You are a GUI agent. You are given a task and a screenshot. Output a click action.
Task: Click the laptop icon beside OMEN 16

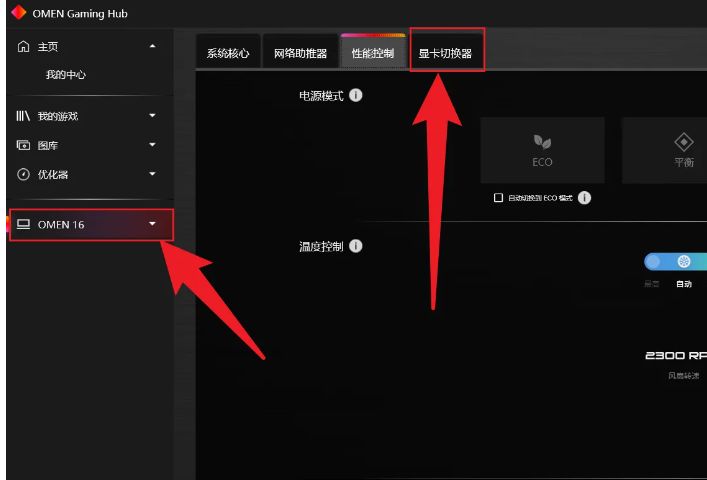coord(23,224)
